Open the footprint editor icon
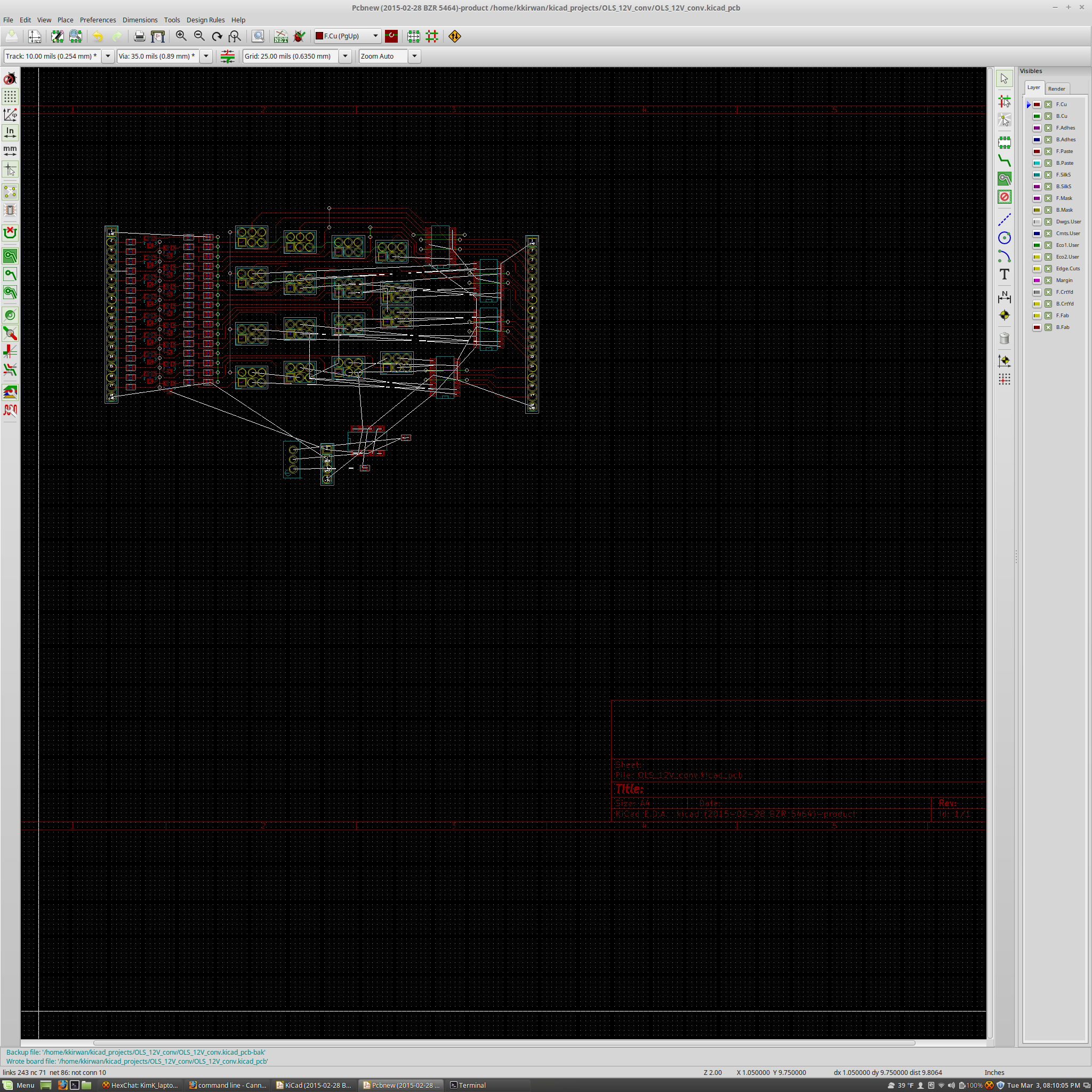Screen dimensions: 1092x1092 [x=57, y=37]
